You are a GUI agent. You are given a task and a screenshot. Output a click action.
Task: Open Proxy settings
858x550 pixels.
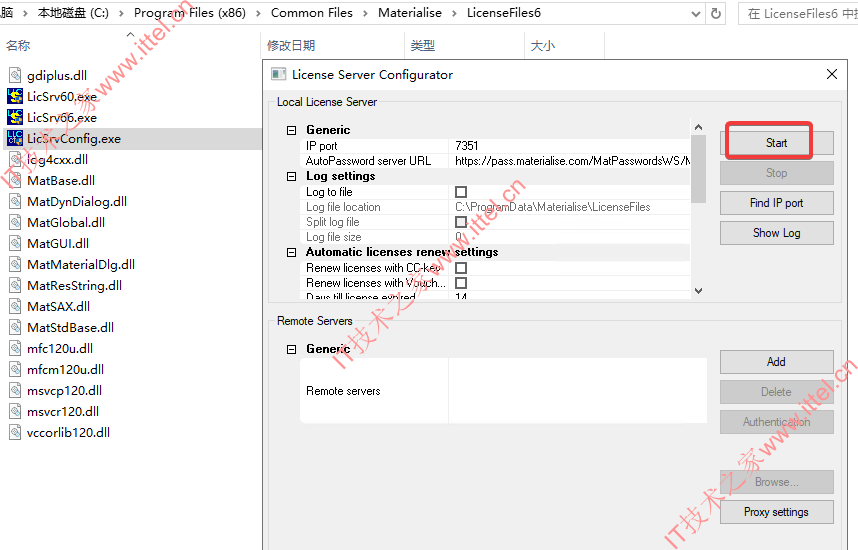(776, 512)
